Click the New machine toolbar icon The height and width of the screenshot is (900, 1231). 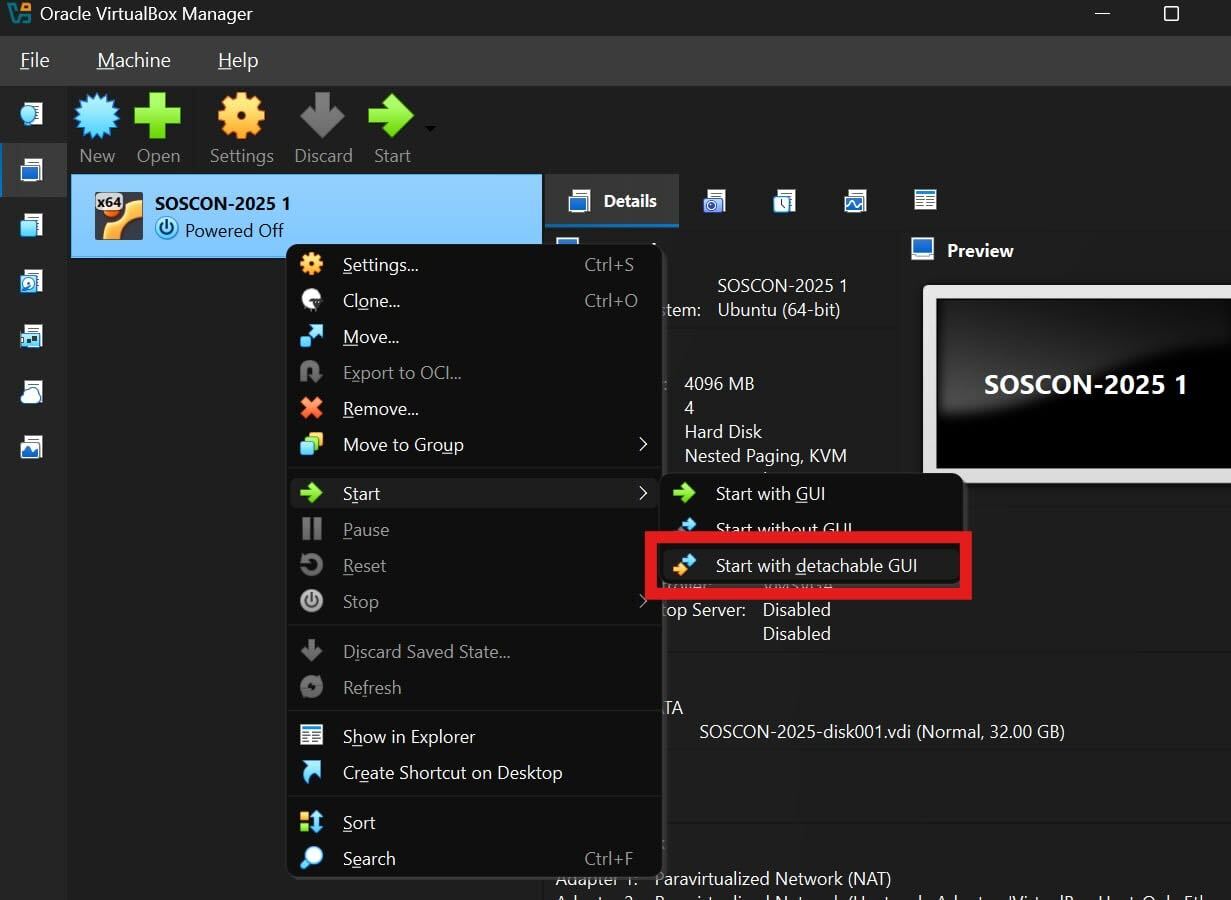(97, 119)
